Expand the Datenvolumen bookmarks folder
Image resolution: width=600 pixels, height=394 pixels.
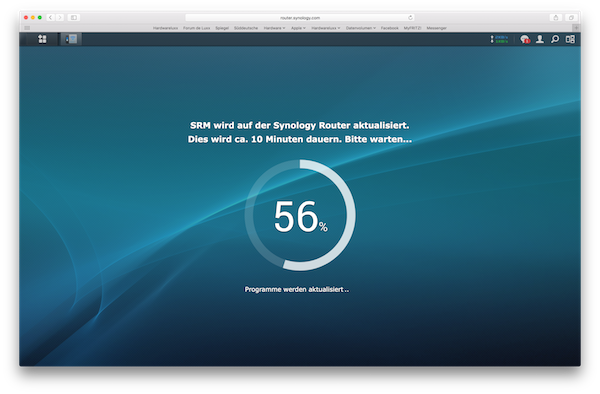pos(361,28)
